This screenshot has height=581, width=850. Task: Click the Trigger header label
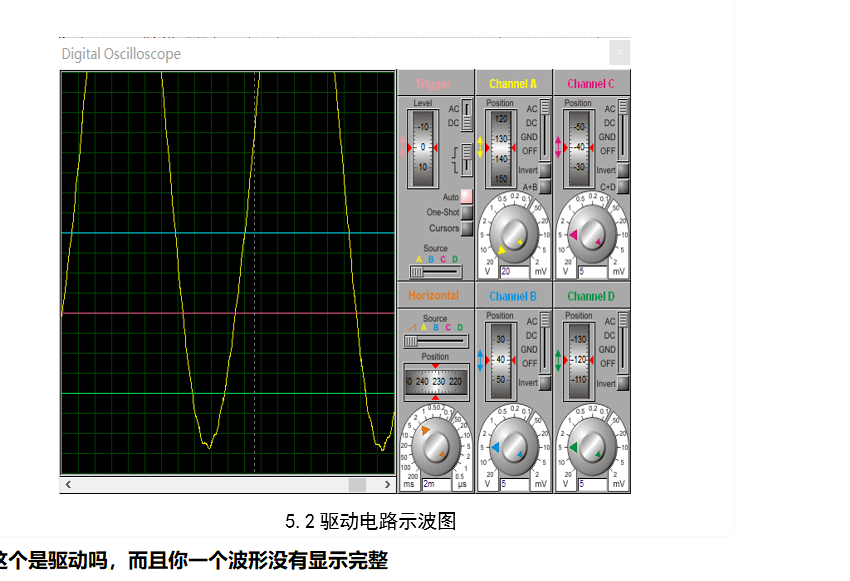click(433, 84)
